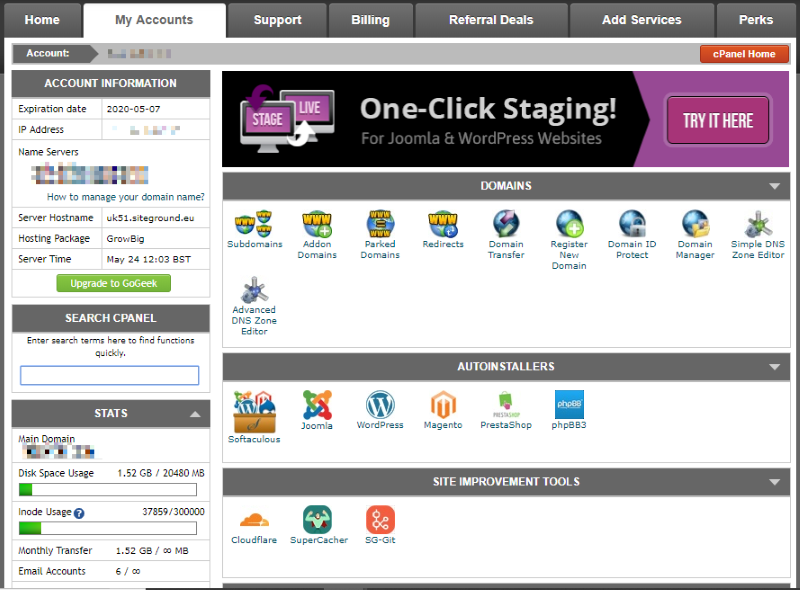Launch the WordPress autoinstaller

[380, 410]
